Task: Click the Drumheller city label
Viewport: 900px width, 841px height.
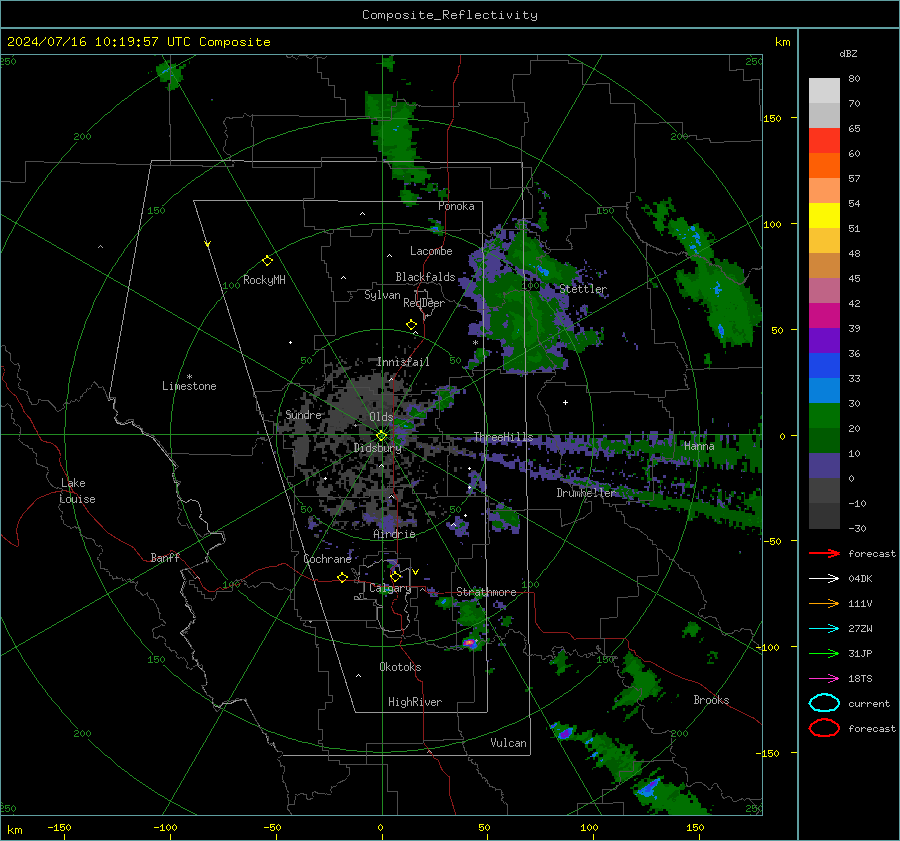Action: 586,493
